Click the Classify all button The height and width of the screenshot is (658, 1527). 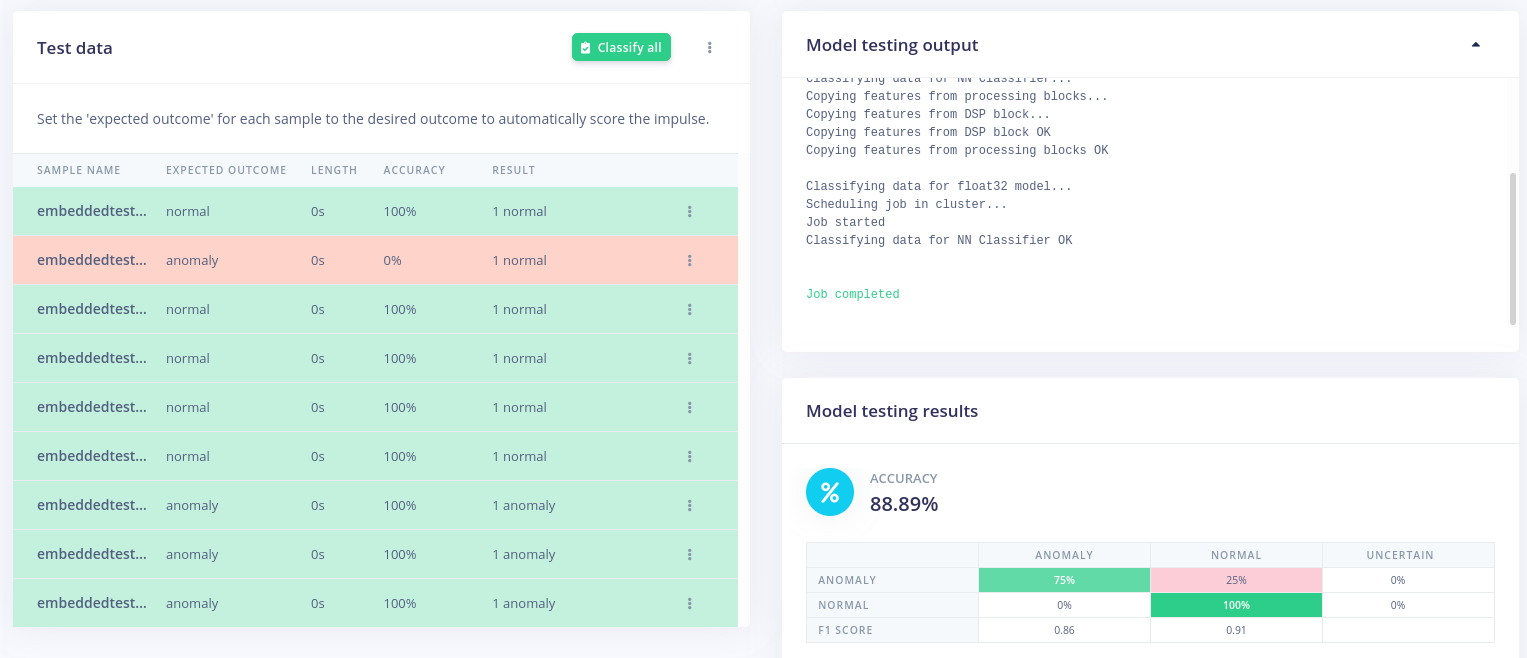point(621,48)
